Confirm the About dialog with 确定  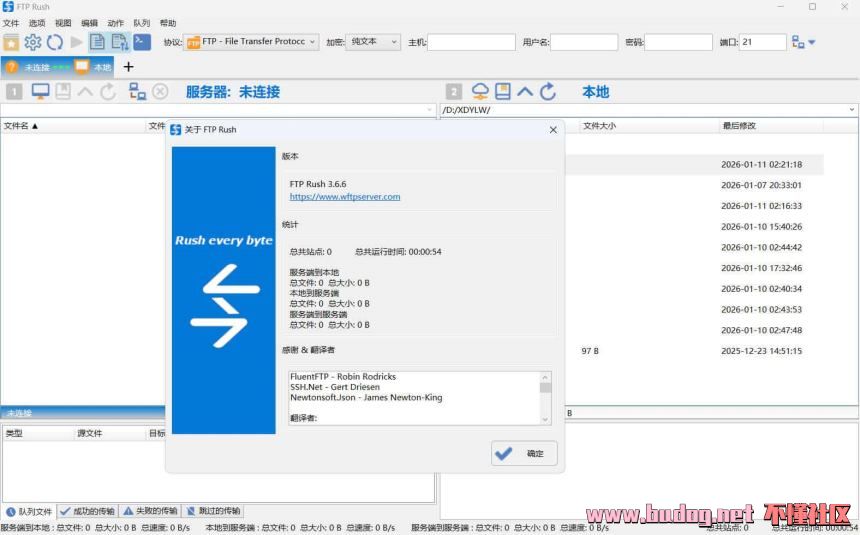(x=524, y=453)
